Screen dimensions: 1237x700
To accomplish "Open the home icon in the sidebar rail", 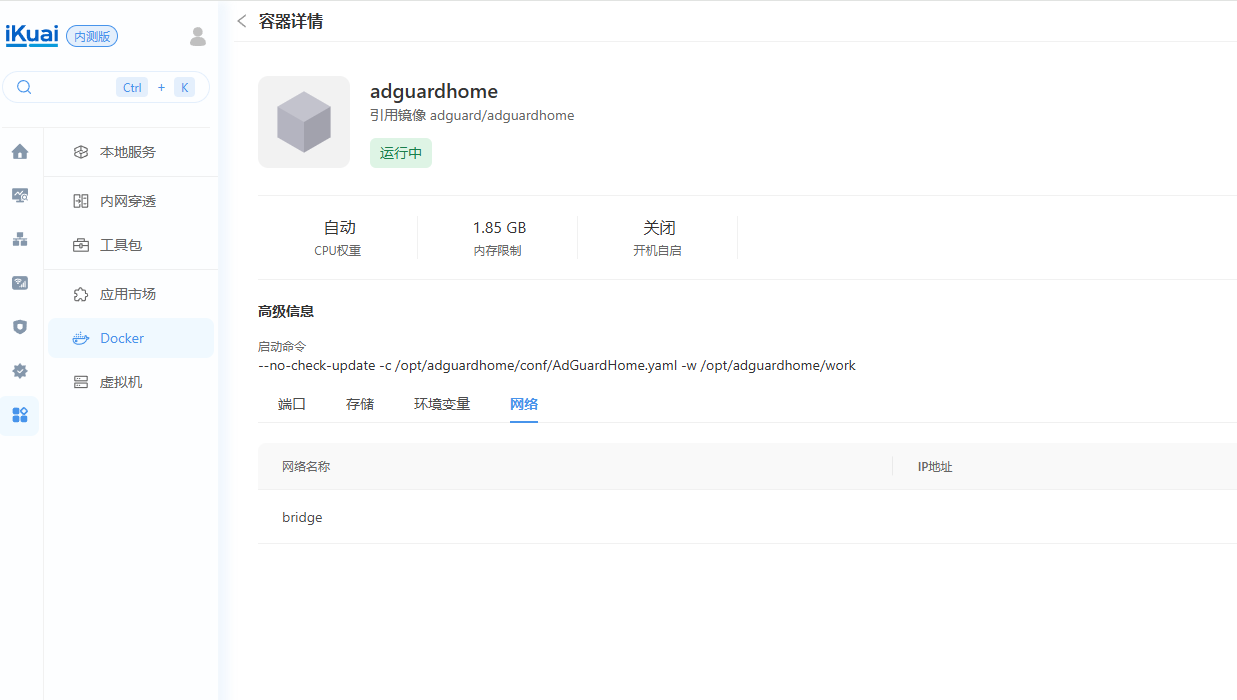I will point(20,152).
